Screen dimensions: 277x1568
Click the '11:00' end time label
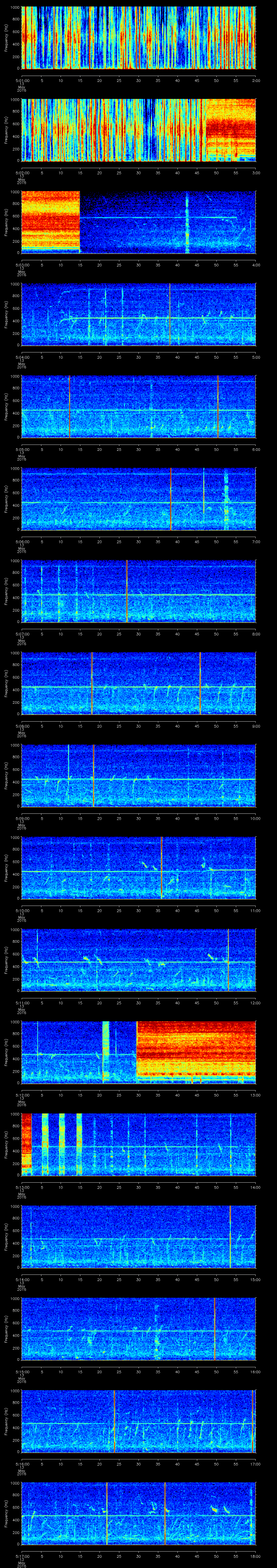tap(255, 910)
